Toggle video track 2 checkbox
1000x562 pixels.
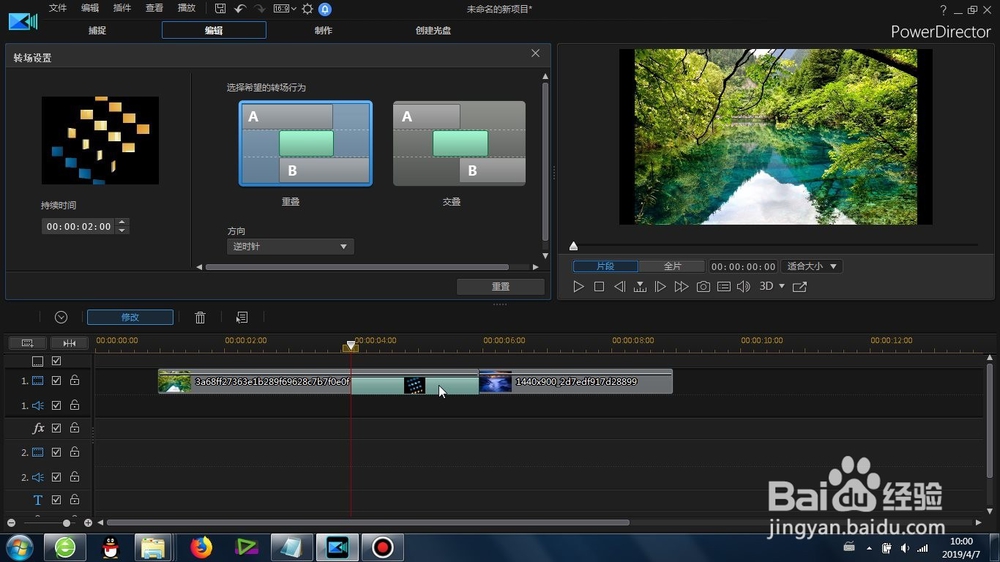(56, 452)
